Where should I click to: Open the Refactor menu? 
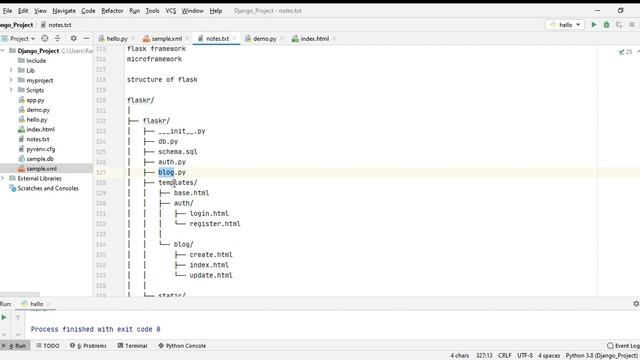[x=112, y=11]
